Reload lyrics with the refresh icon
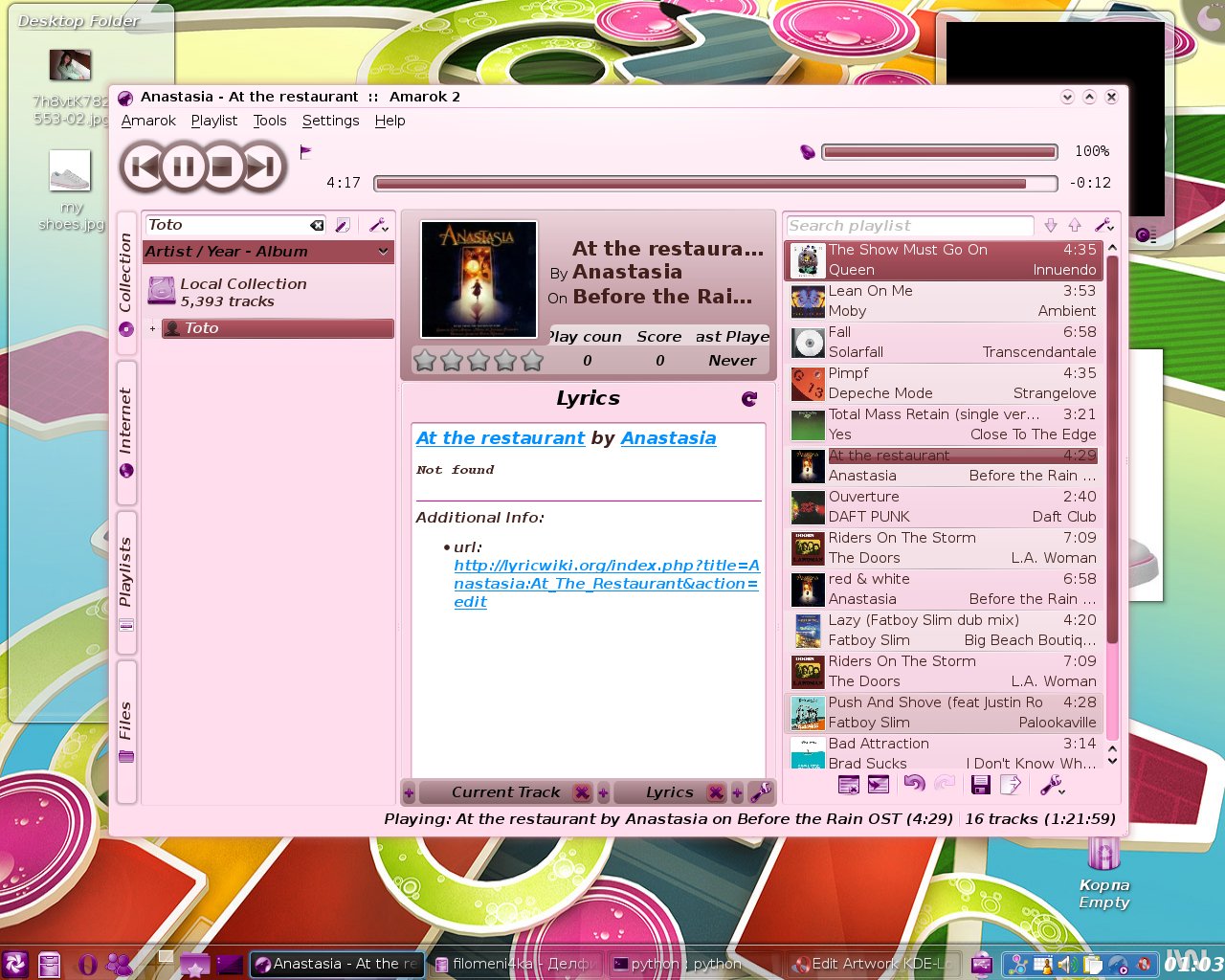 point(749,399)
